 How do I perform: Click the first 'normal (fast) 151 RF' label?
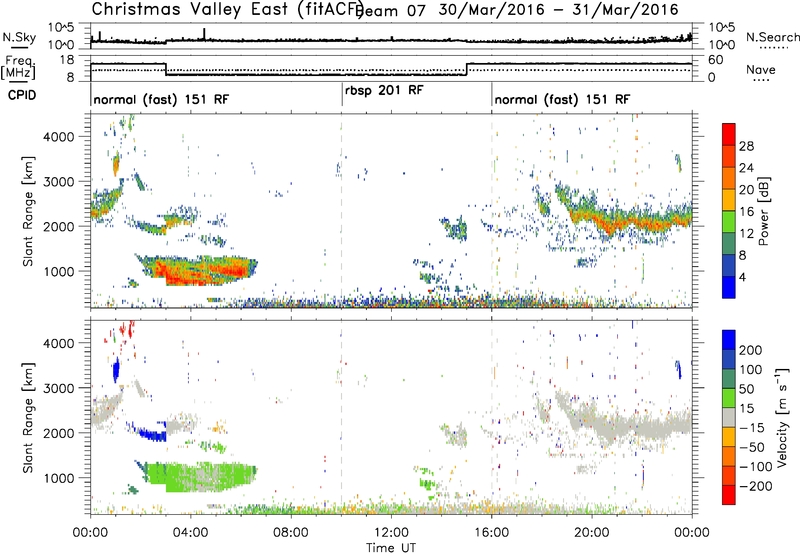coord(161,99)
